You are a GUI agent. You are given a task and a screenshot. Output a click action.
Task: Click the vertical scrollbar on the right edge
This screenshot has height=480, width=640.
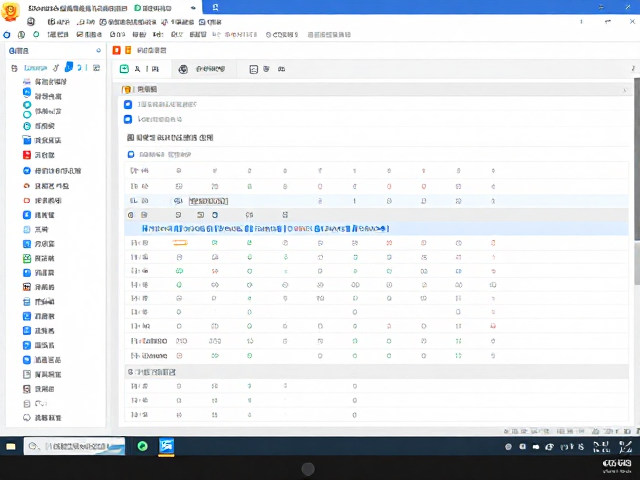pyautogui.click(x=637, y=159)
